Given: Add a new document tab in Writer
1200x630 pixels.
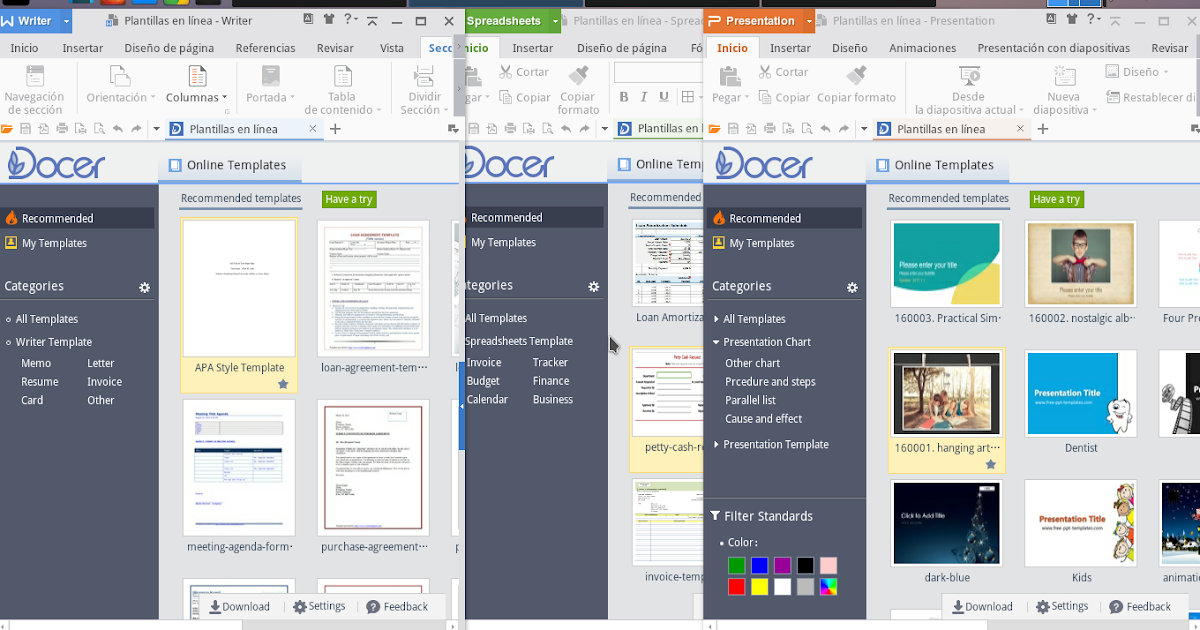Looking at the screenshot, I should tap(336, 129).
